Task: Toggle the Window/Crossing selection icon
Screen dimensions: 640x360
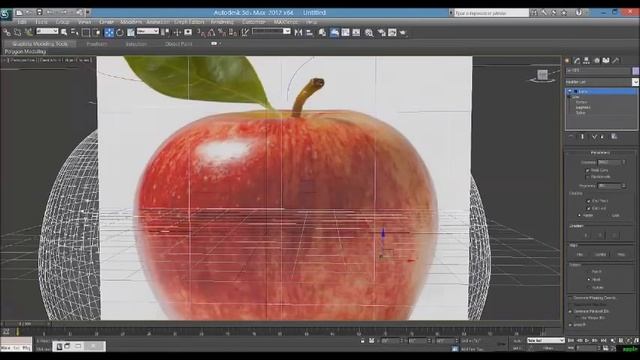Action: [x=96, y=32]
